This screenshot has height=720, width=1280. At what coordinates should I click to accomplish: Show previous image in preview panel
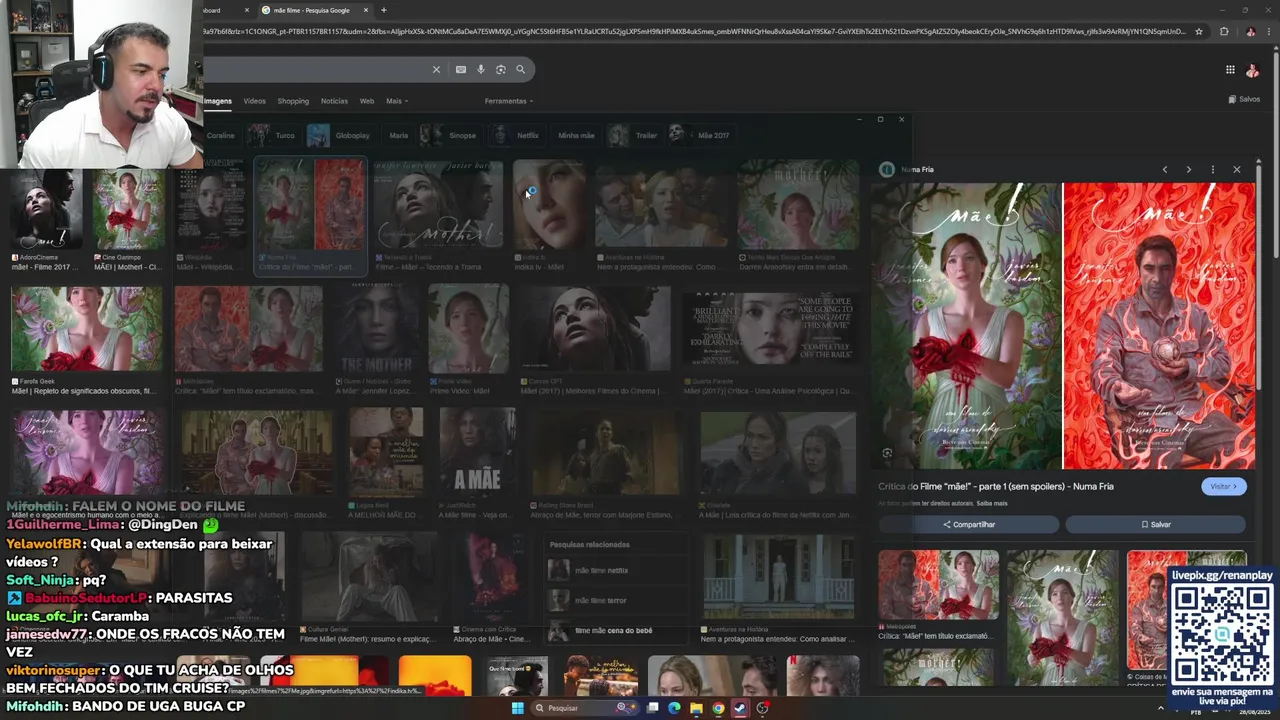[1165, 169]
